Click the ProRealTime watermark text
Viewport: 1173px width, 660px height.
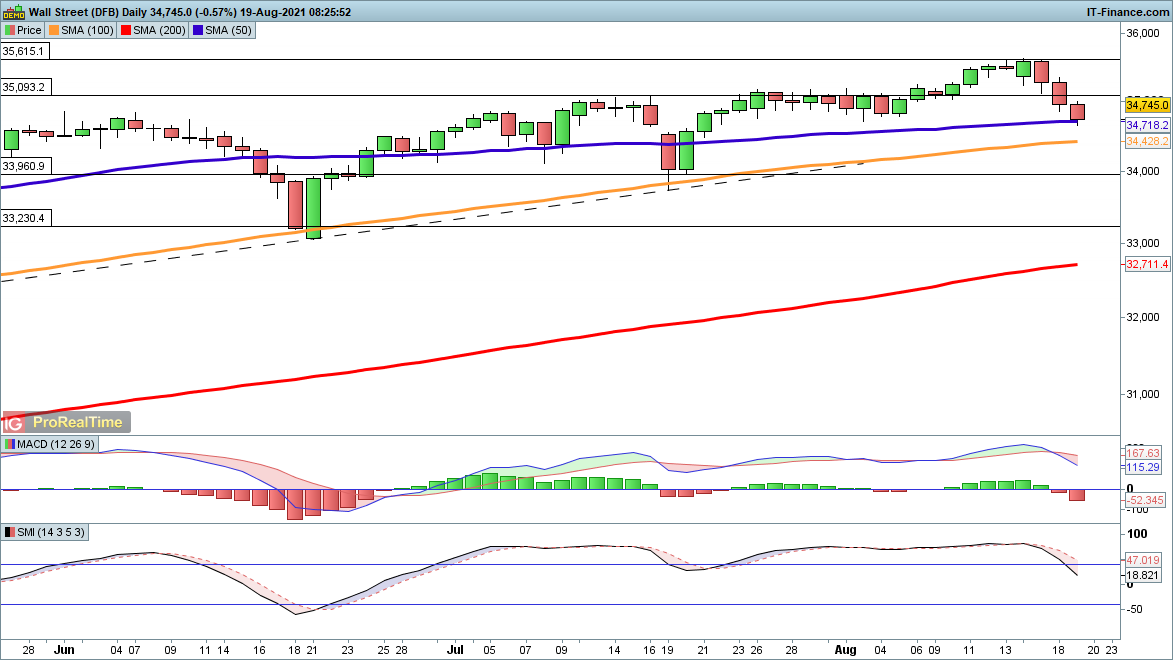coord(76,422)
